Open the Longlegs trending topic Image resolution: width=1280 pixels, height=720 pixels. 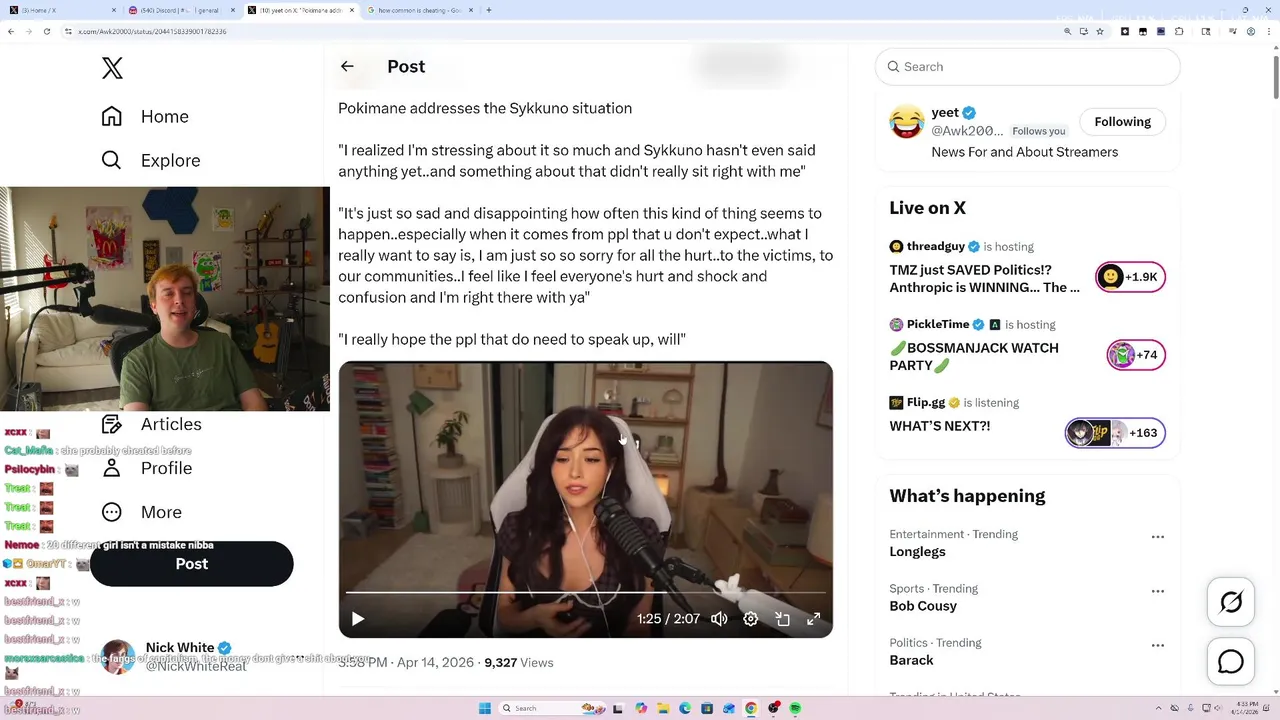[917, 552]
